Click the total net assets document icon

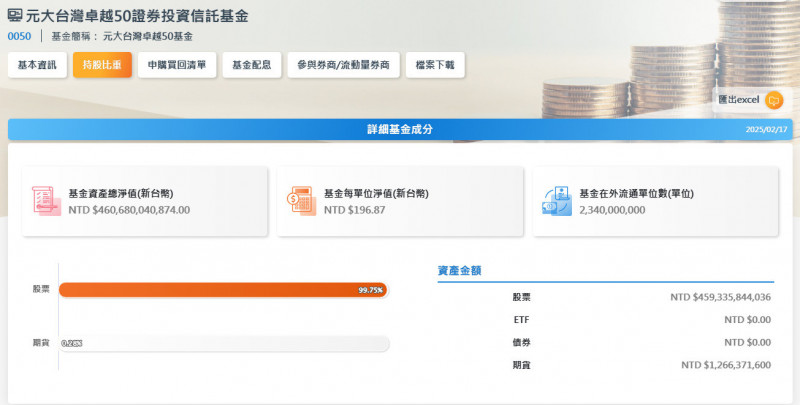46,201
